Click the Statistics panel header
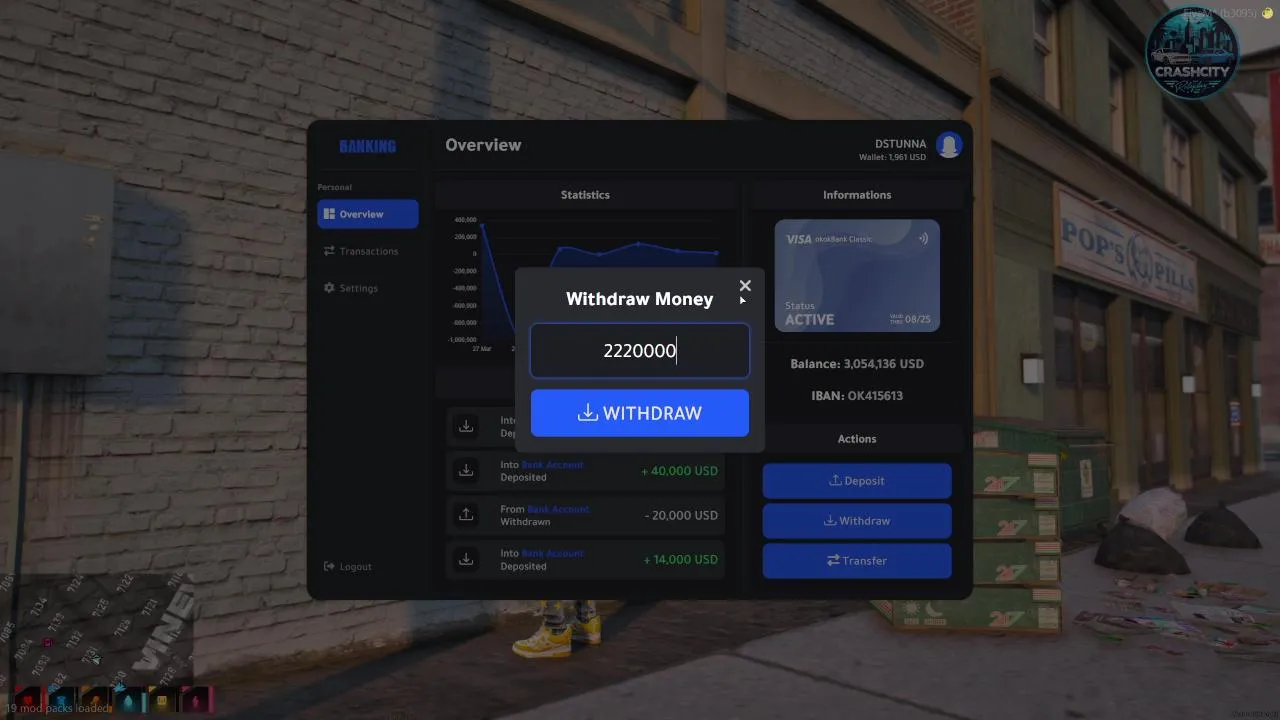The height and width of the screenshot is (720, 1280). (x=585, y=195)
